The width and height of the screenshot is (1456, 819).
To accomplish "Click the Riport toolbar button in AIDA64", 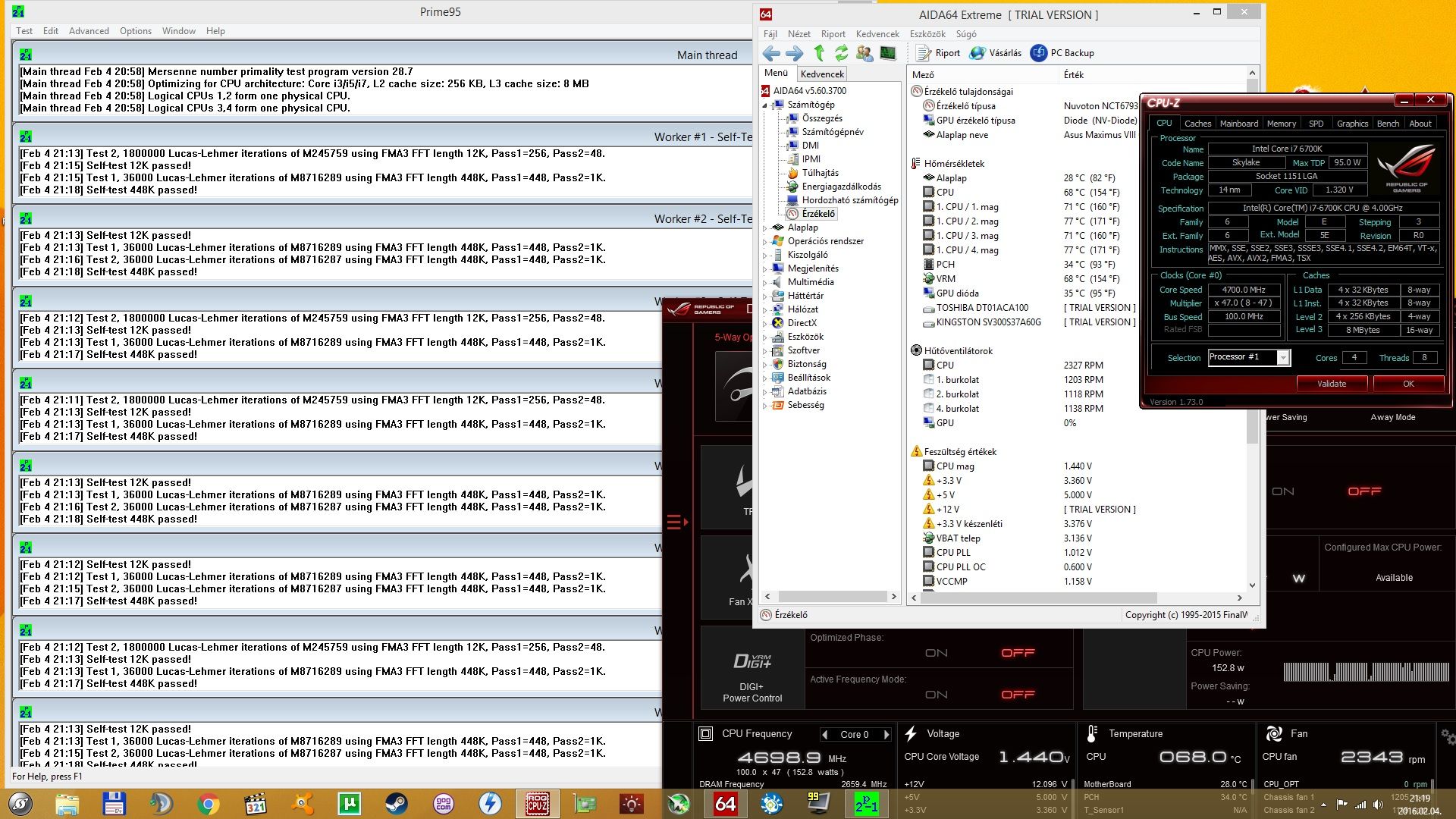I will 938,53.
